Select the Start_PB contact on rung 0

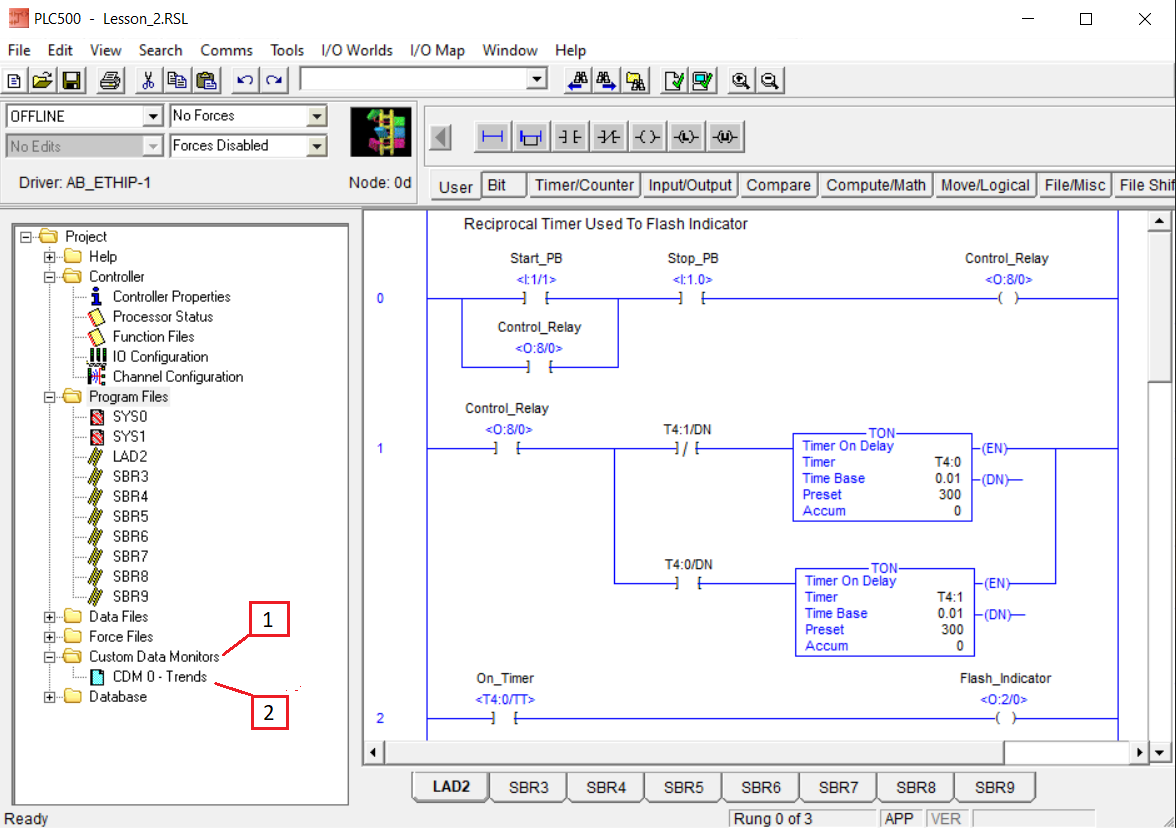[x=536, y=298]
